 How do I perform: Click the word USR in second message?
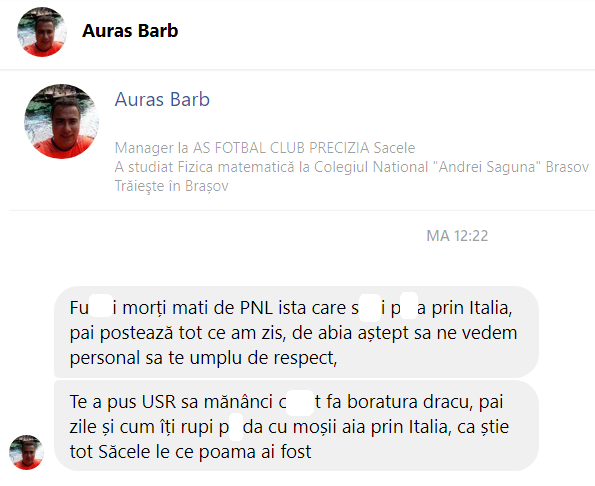pos(159,402)
